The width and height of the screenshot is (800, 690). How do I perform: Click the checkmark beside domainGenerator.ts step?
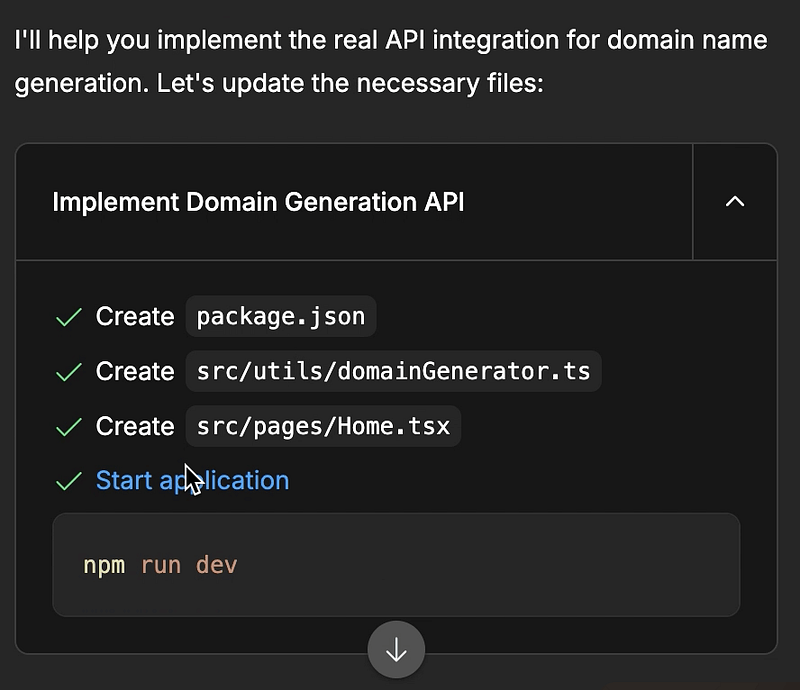click(x=69, y=372)
